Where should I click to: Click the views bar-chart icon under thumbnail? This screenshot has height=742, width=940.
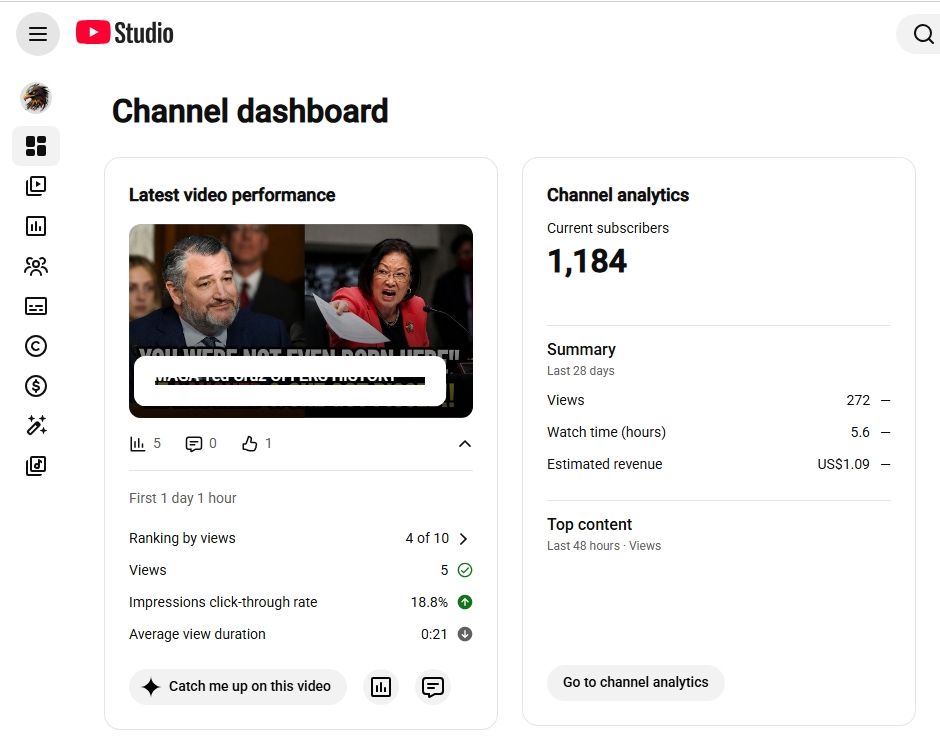click(x=137, y=444)
